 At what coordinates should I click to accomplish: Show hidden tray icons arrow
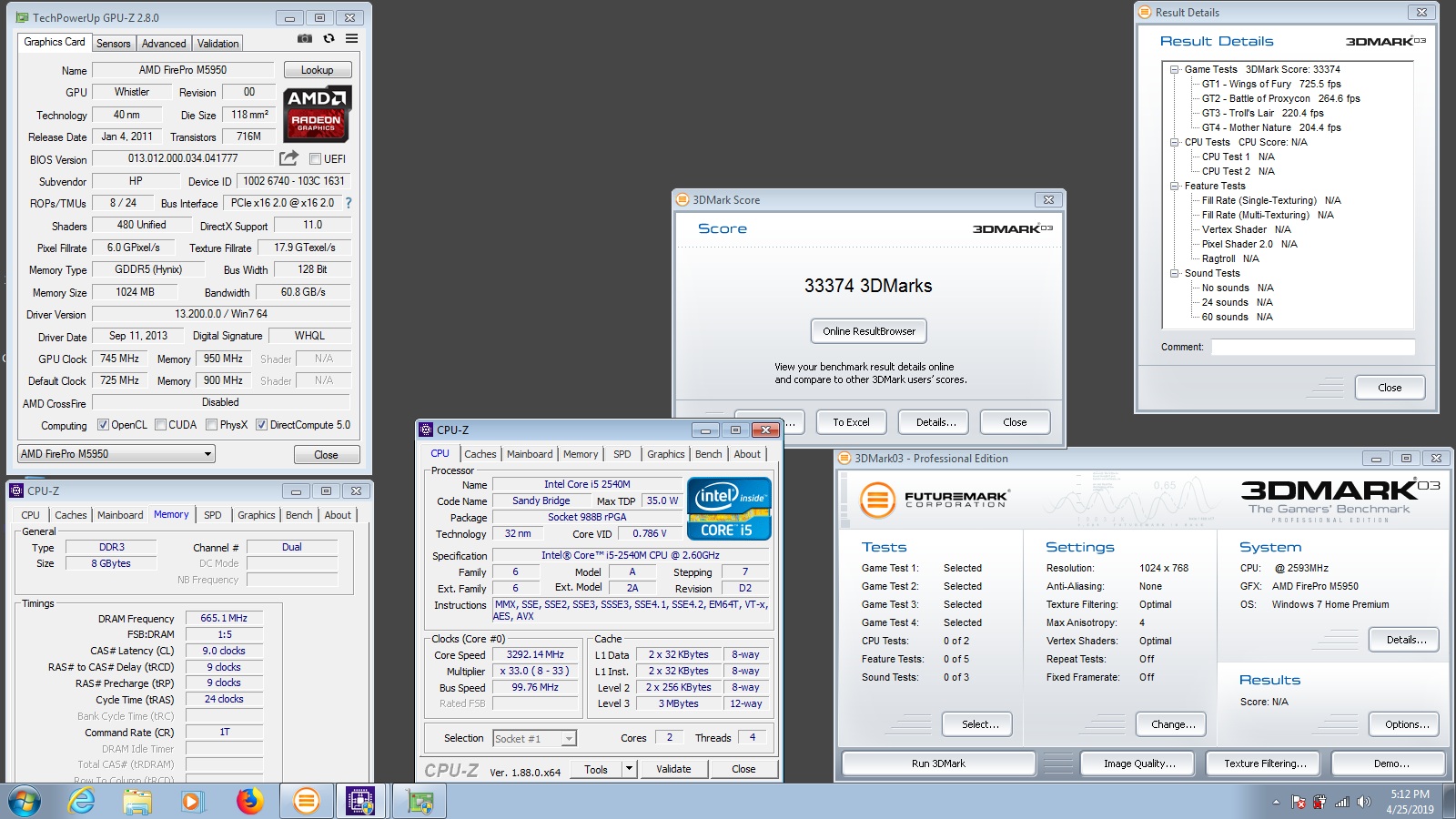1276,802
